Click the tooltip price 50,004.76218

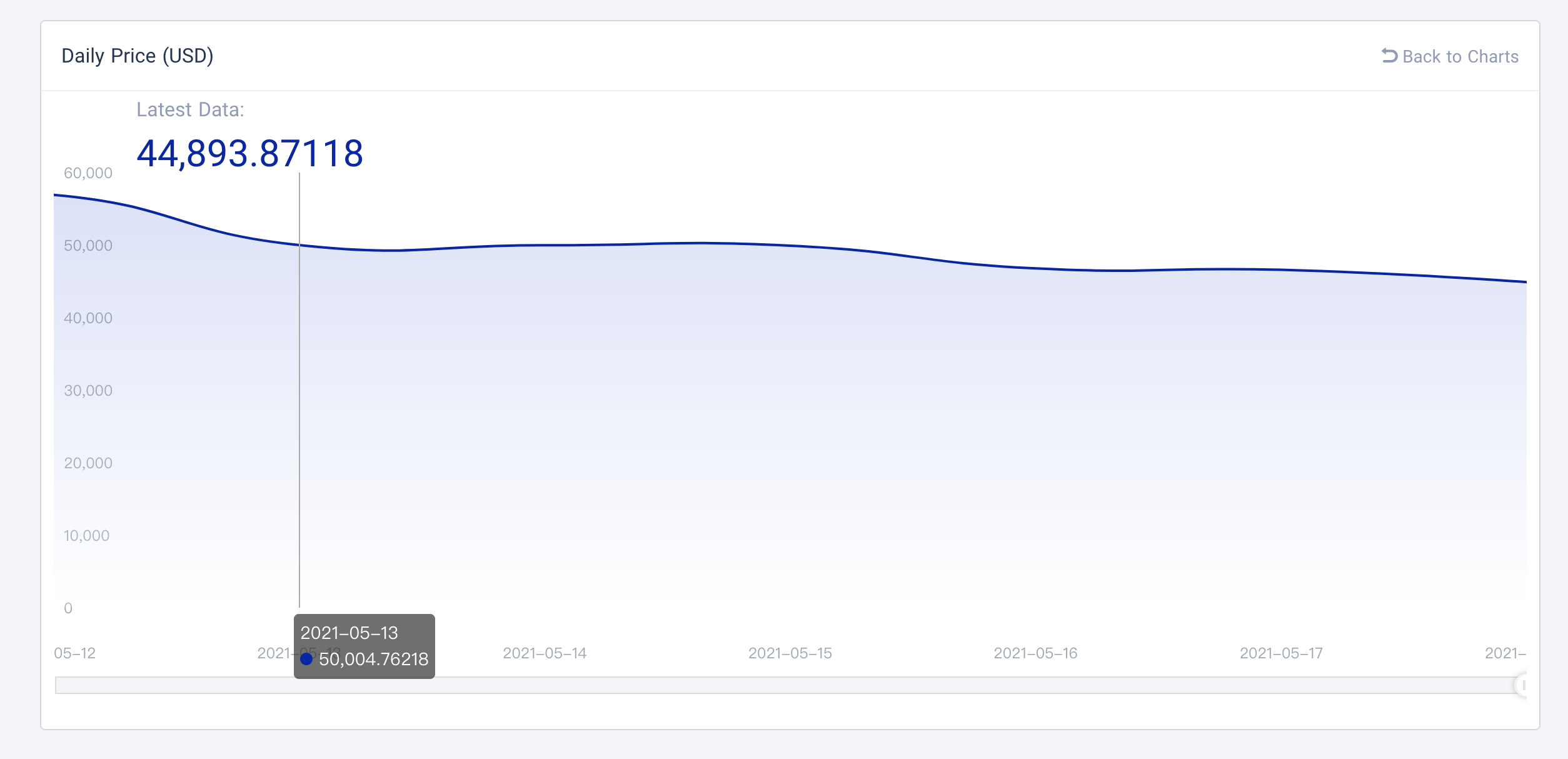(373, 659)
